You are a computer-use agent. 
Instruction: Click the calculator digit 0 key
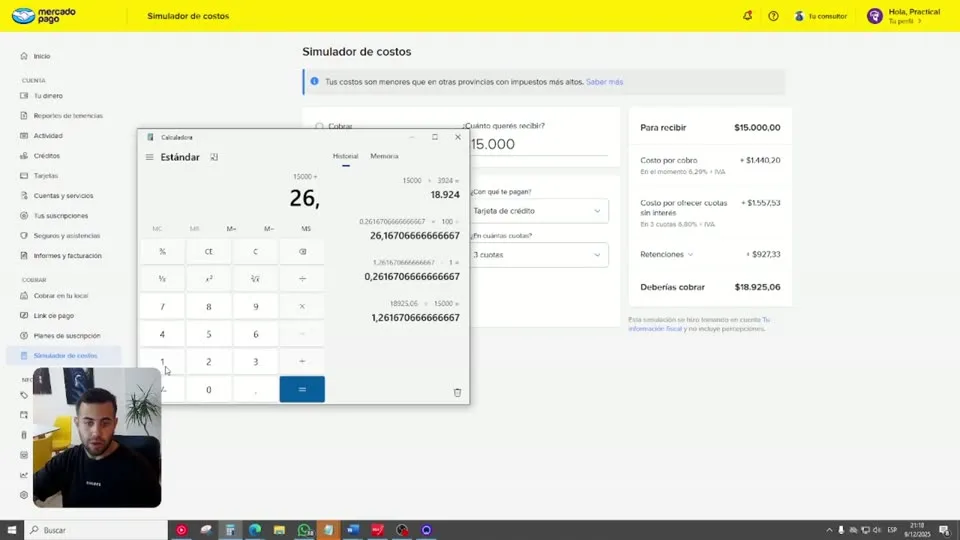click(x=209, y=389)
